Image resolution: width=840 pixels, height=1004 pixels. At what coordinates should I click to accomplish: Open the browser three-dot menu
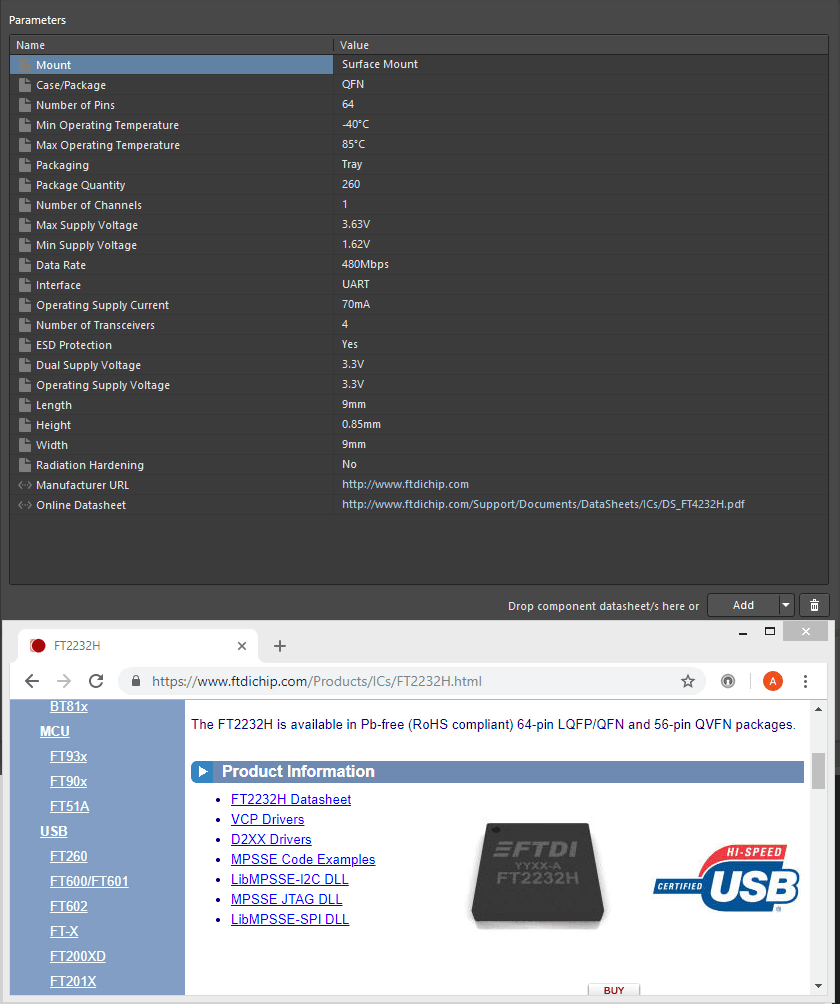click(805, 681)
